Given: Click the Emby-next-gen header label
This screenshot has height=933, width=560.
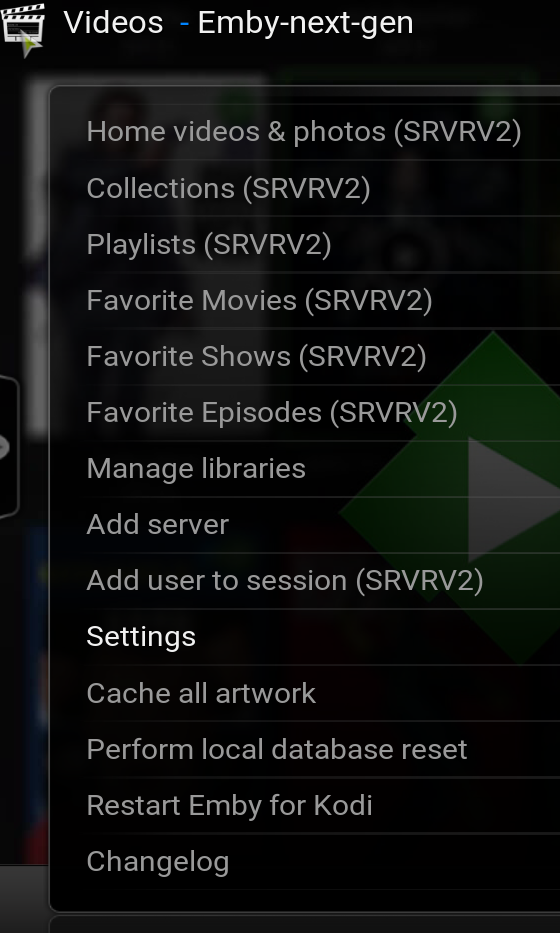Looking at the screenshot, I should click(x=305, y=23).
